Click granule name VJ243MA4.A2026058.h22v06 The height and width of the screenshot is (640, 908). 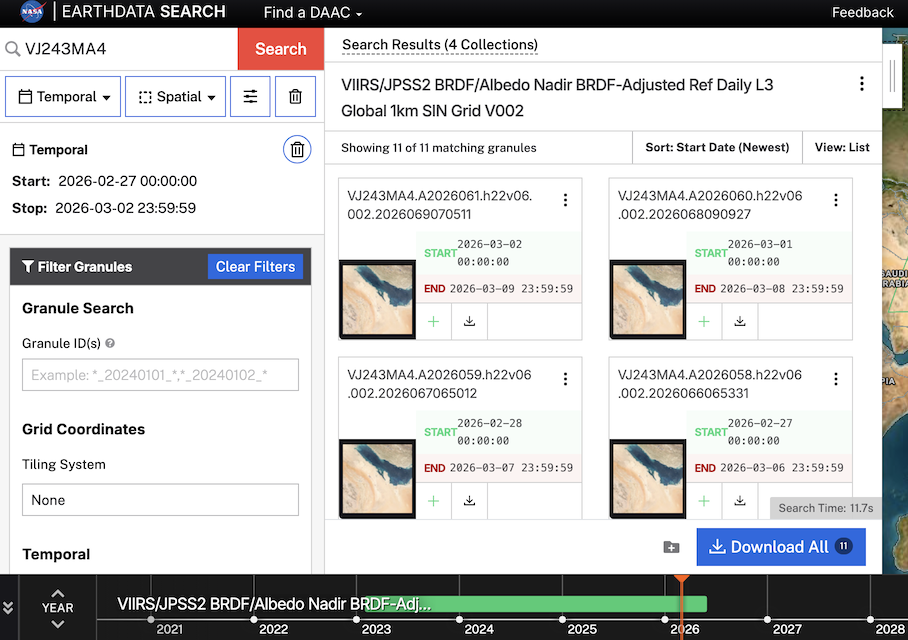tap(710, 384)
